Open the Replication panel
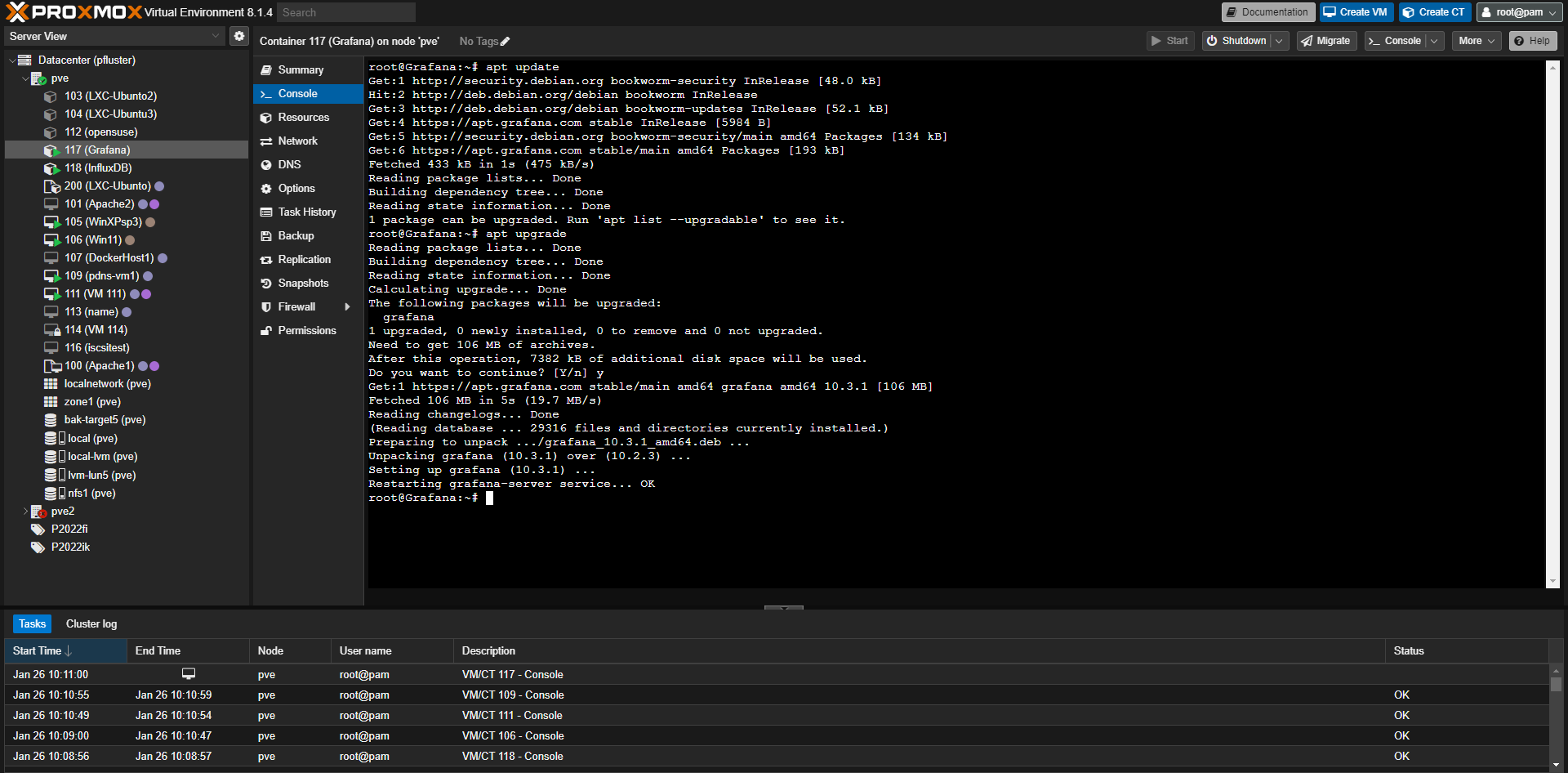The height and width of the screenshot is (773, 1568). tap(308, 260)
